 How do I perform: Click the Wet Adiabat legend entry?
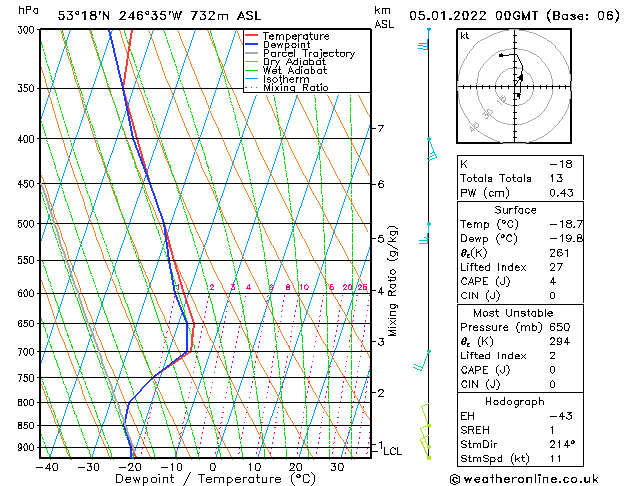286,71
